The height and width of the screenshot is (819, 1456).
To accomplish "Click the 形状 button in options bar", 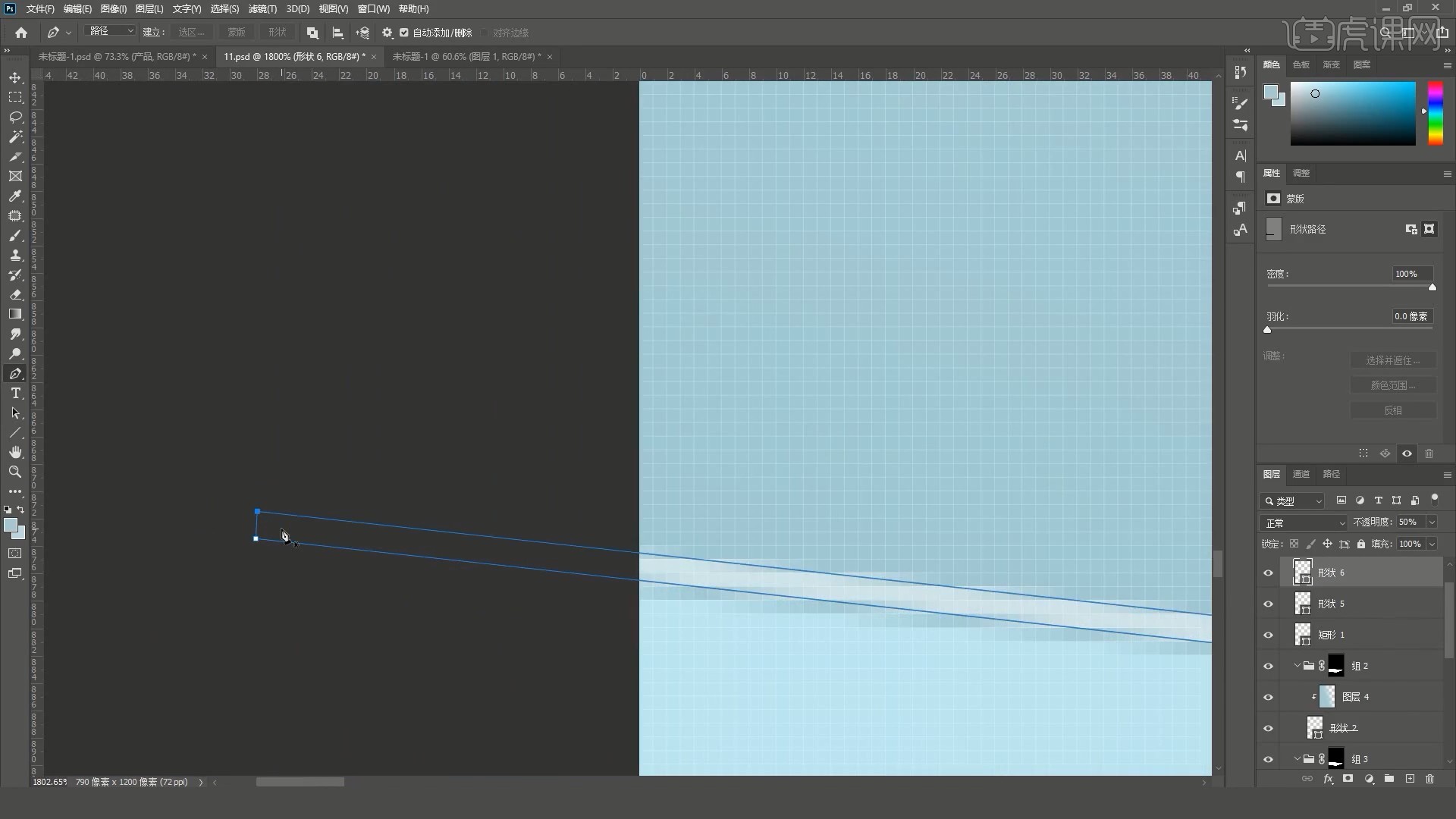I will (x=278, y=33).
